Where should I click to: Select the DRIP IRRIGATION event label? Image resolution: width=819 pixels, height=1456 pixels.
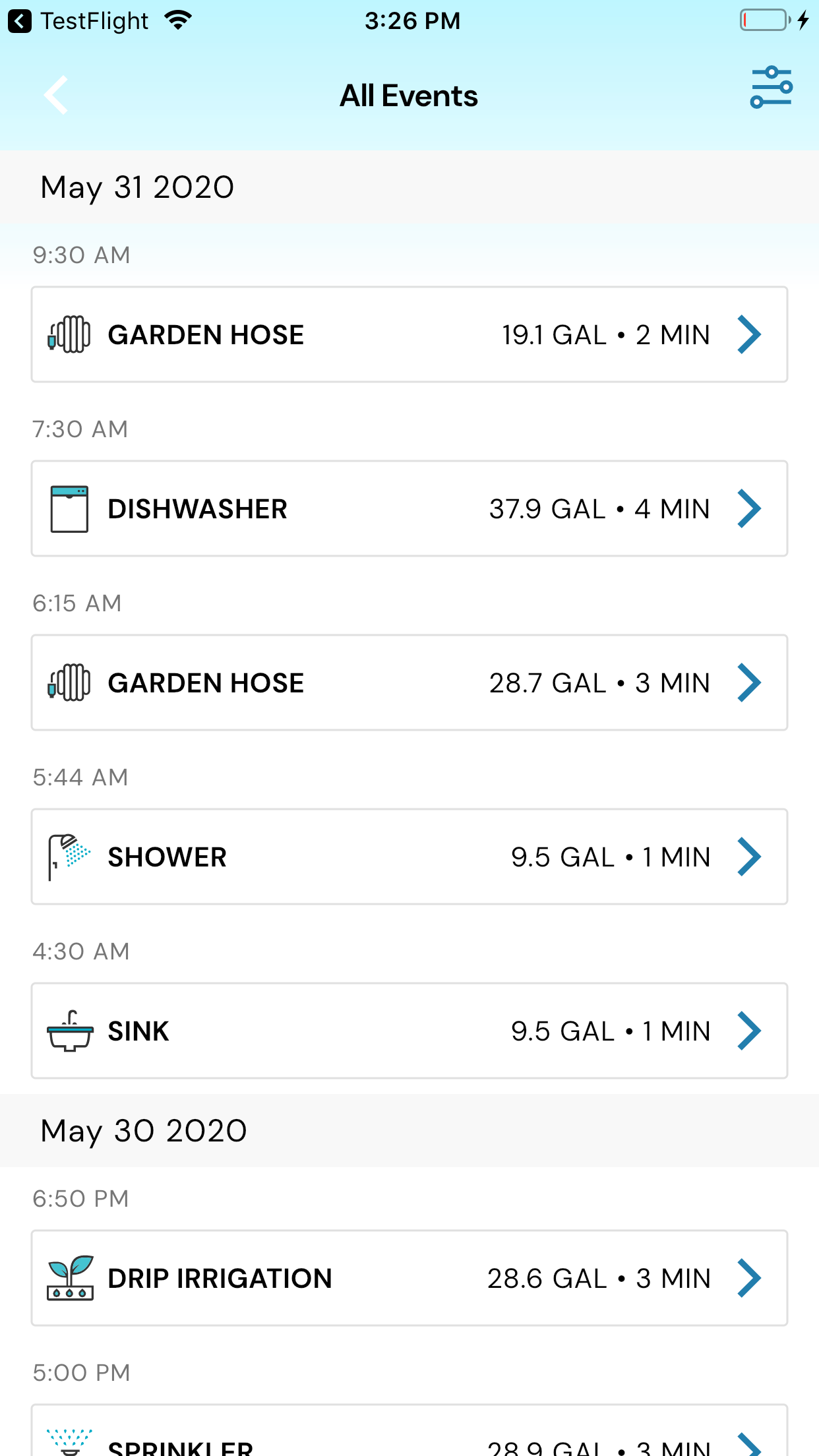pos(220,1279)
